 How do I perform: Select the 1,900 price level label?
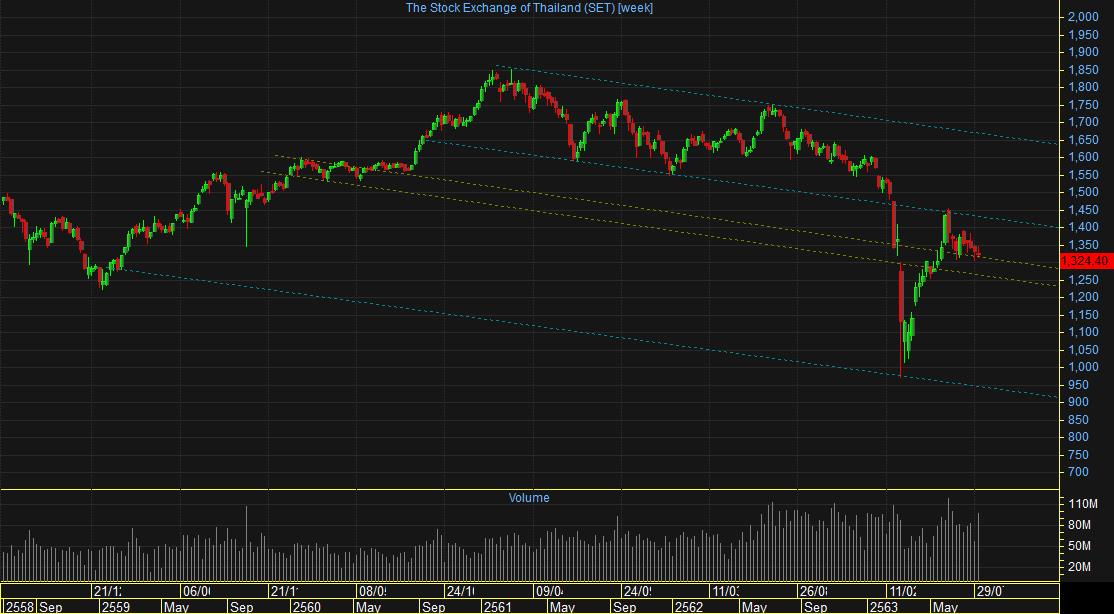(1083, 53)
